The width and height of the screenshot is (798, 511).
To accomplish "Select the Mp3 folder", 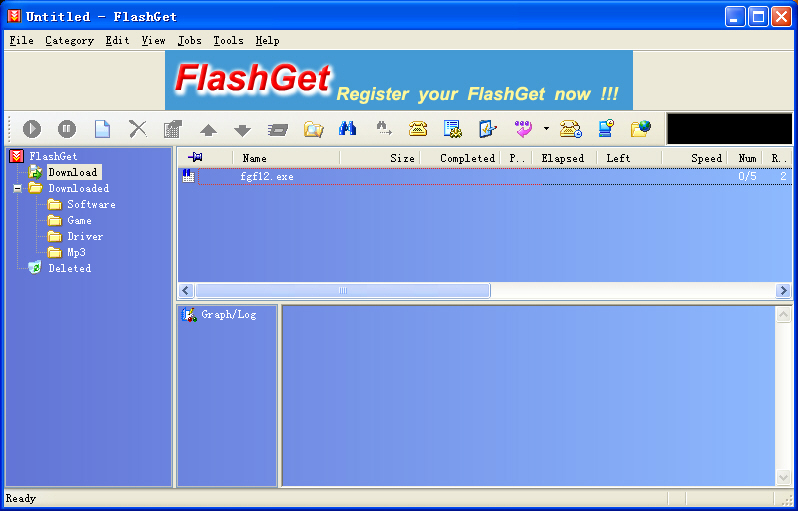I will (x=76, y=252).
